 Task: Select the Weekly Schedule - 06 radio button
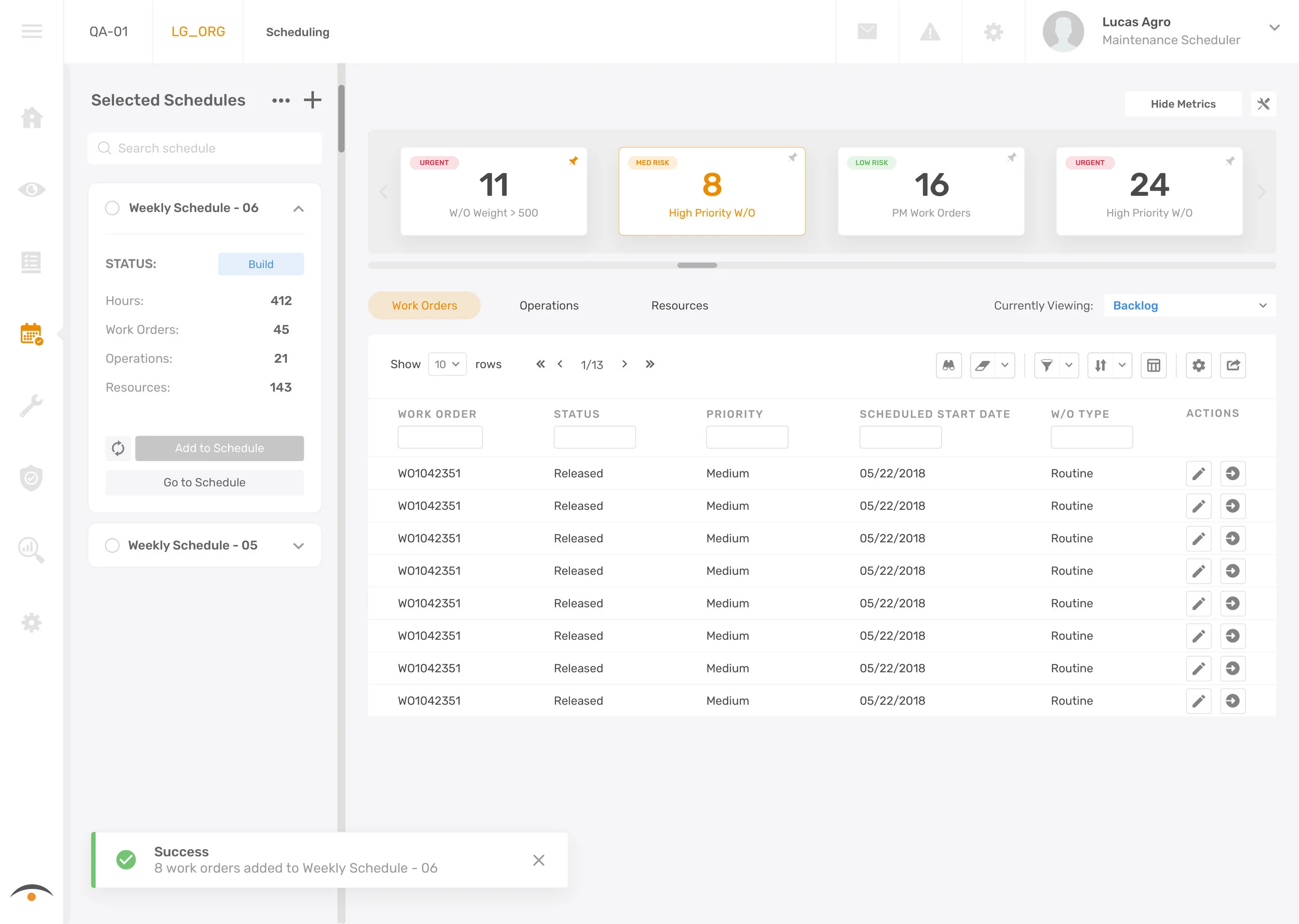113,208
